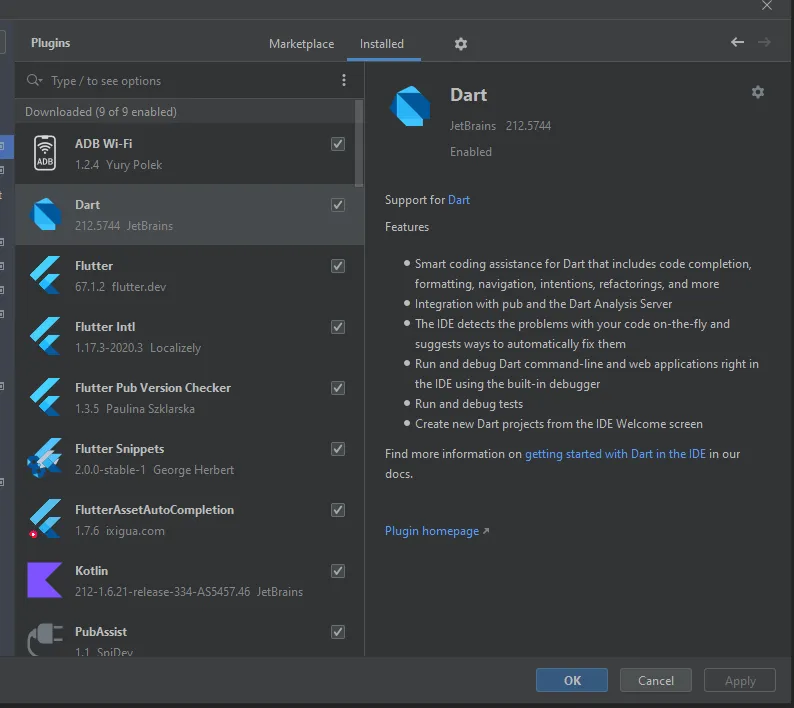794x708 pixels.
Task: Select the 'Flutter Snippets' plugin name
Action: [x=120, y=449]
